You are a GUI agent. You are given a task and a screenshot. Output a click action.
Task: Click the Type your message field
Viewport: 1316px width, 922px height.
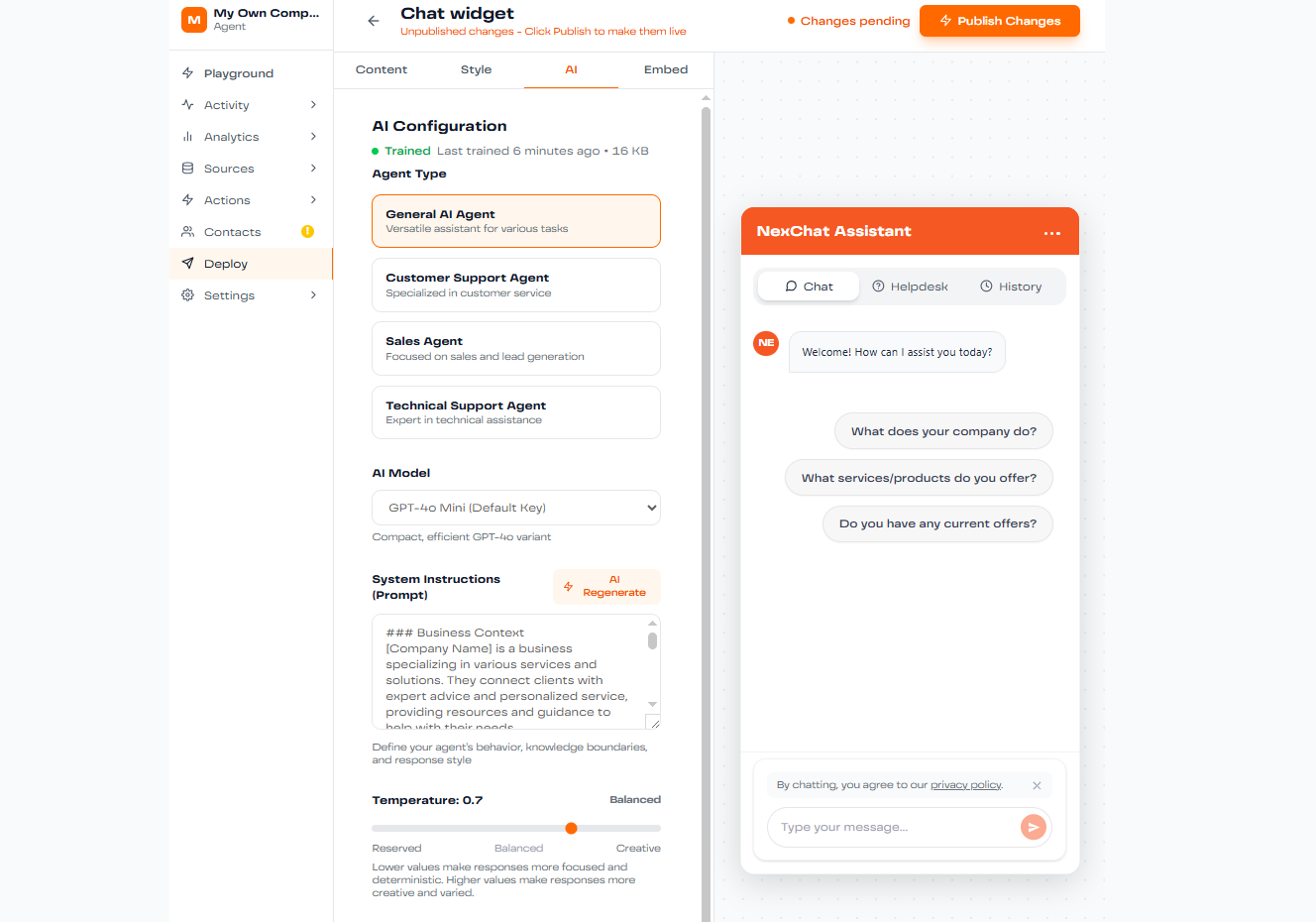coord(892,828)
